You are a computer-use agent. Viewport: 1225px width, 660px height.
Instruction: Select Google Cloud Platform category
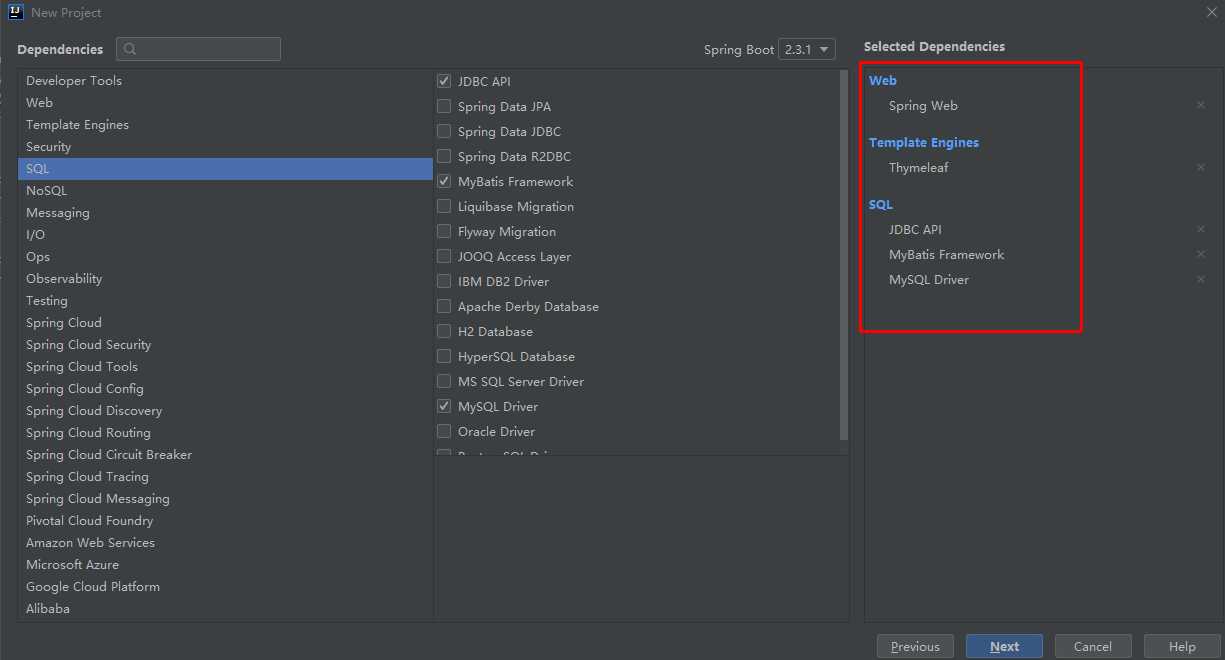[225, 586]
